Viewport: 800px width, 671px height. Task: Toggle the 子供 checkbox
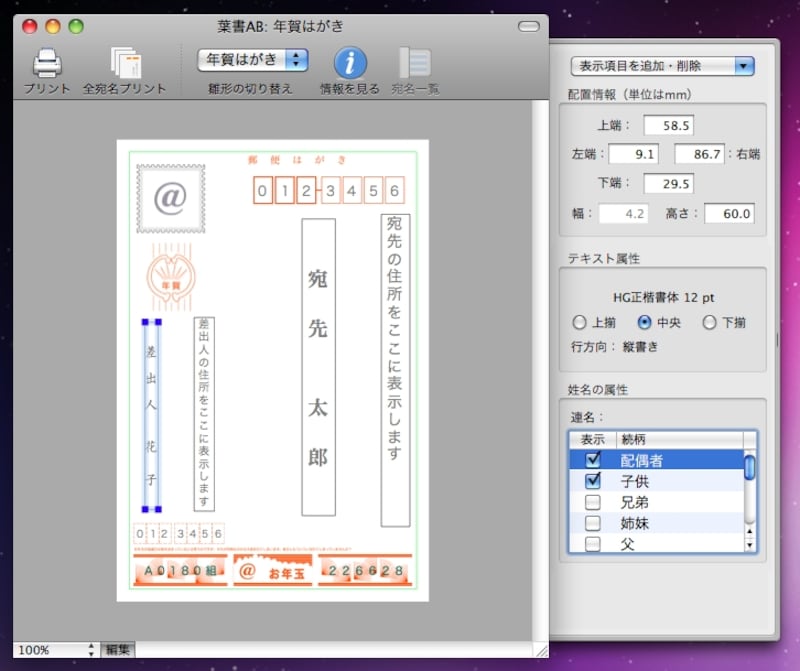coord(592,481)
